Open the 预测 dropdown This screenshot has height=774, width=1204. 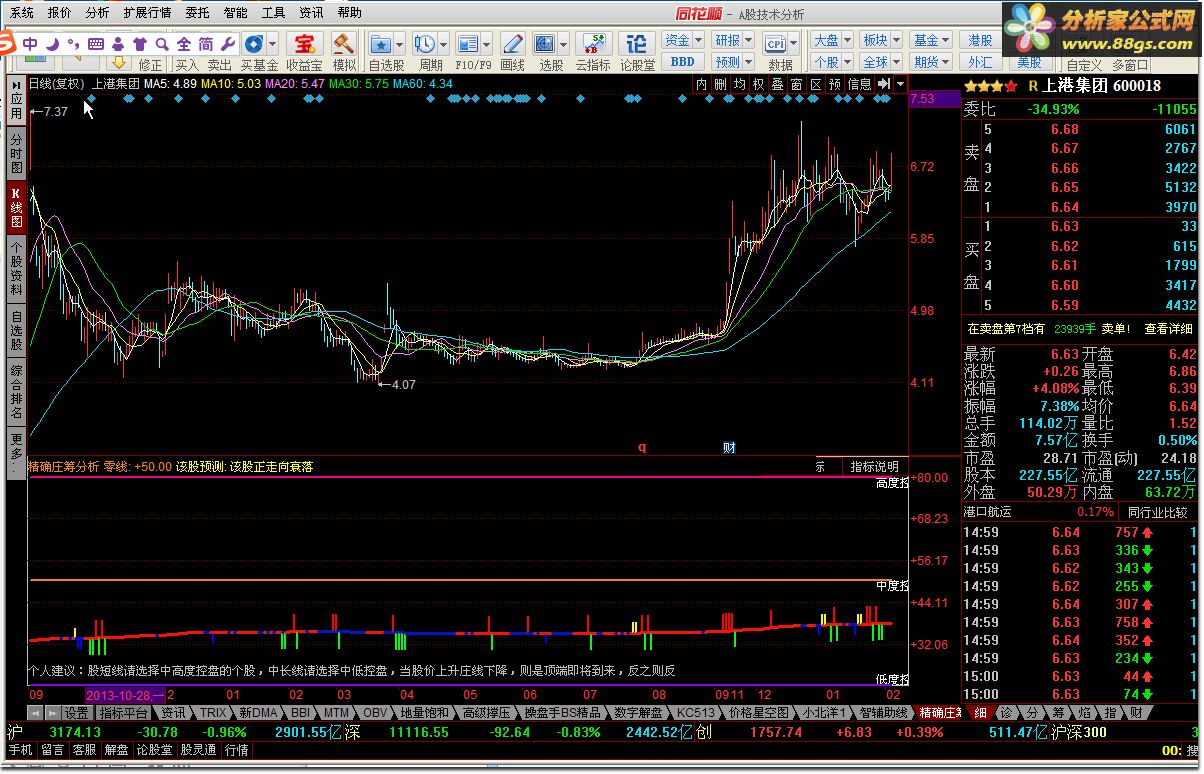(x=732, y=61)
